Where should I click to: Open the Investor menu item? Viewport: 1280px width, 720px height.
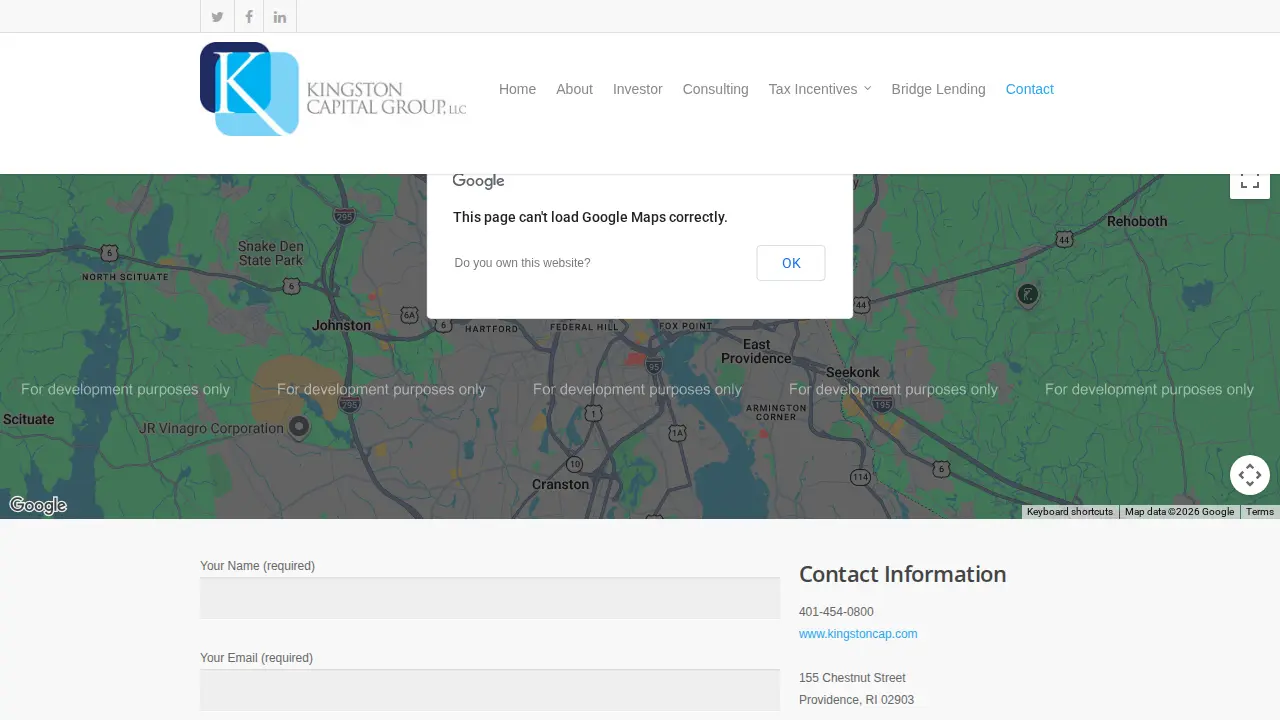tap(638, 89)
